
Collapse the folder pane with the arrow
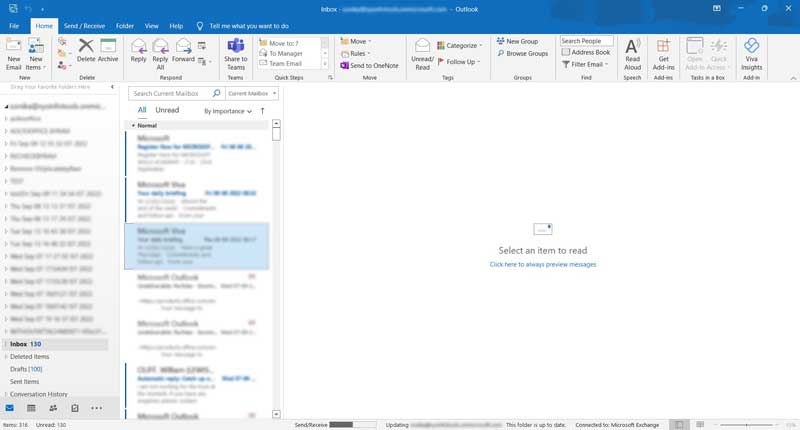point(112,87)
